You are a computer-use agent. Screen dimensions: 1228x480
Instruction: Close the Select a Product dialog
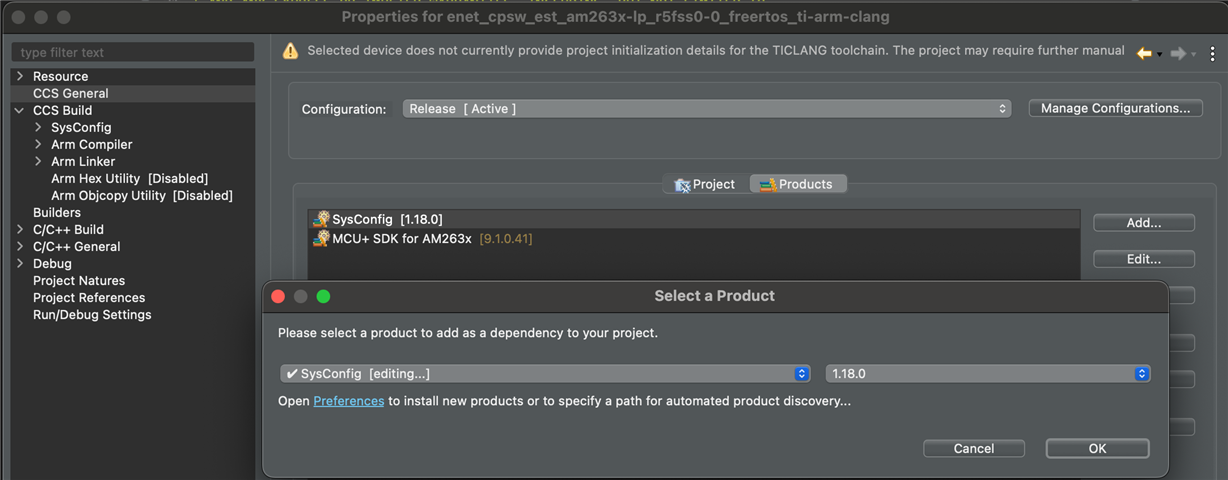pos(279,296)
